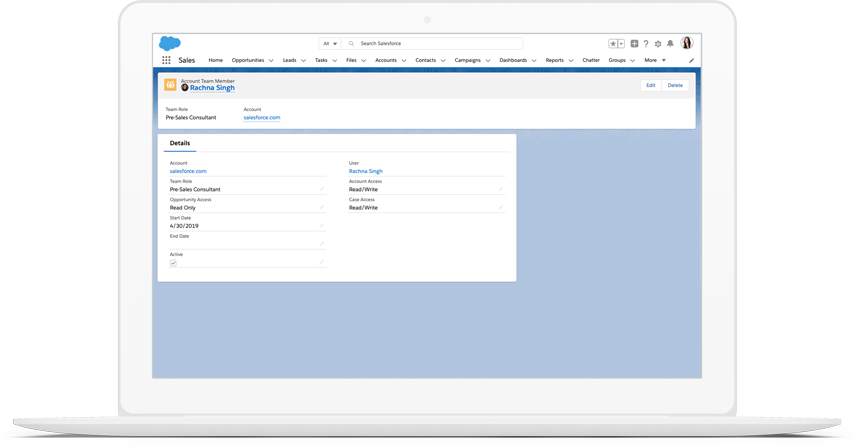Expand the Files tab chevron

tap(363, 61)
